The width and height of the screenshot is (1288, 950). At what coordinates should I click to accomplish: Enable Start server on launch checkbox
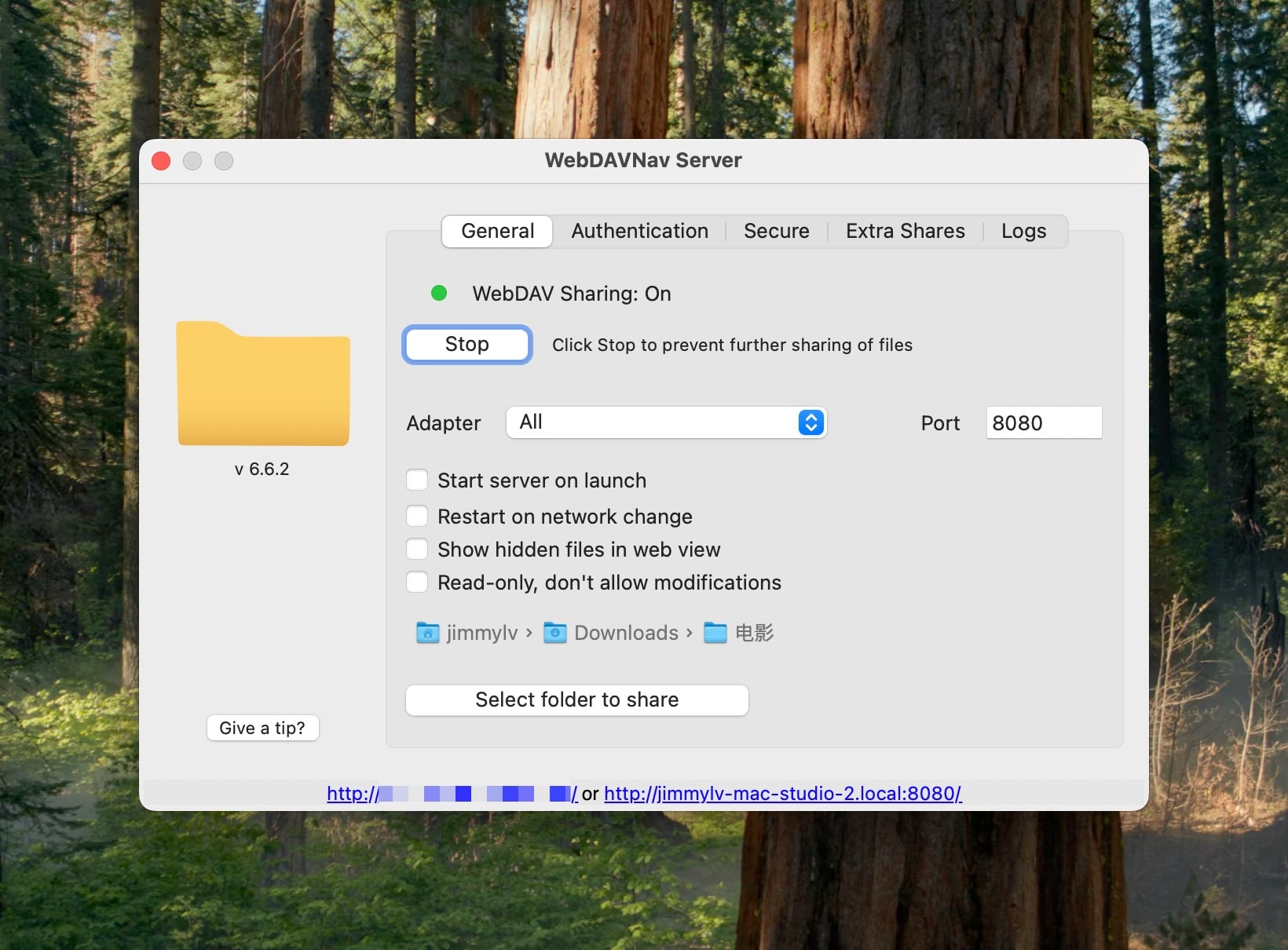[417, 480]
